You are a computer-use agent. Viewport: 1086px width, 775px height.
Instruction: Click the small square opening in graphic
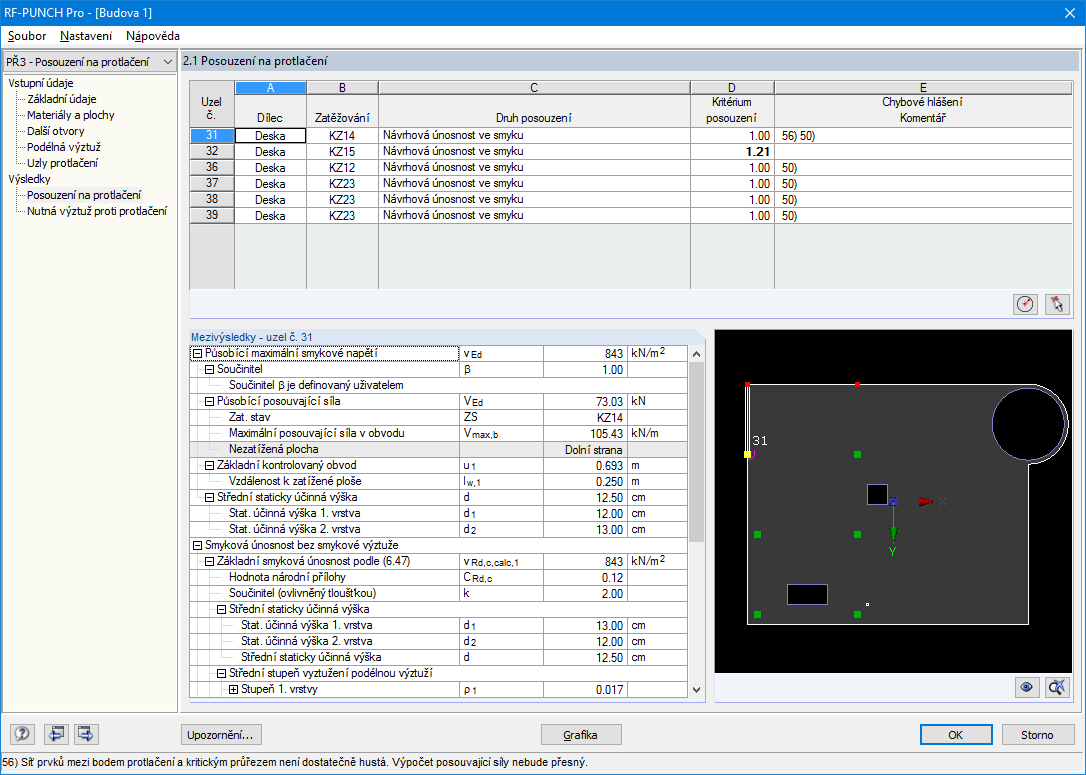point(878,495)
